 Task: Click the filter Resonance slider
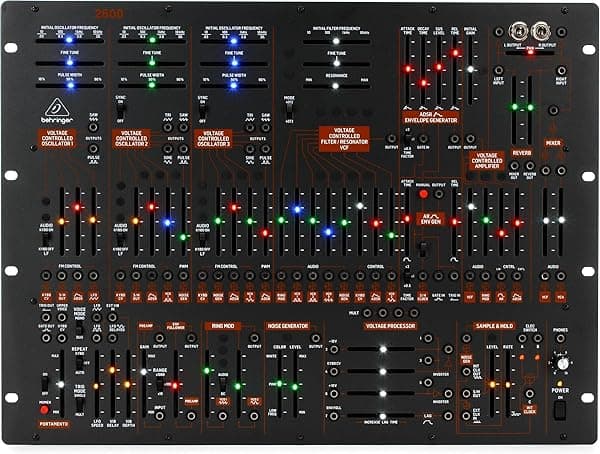point(336,86)
